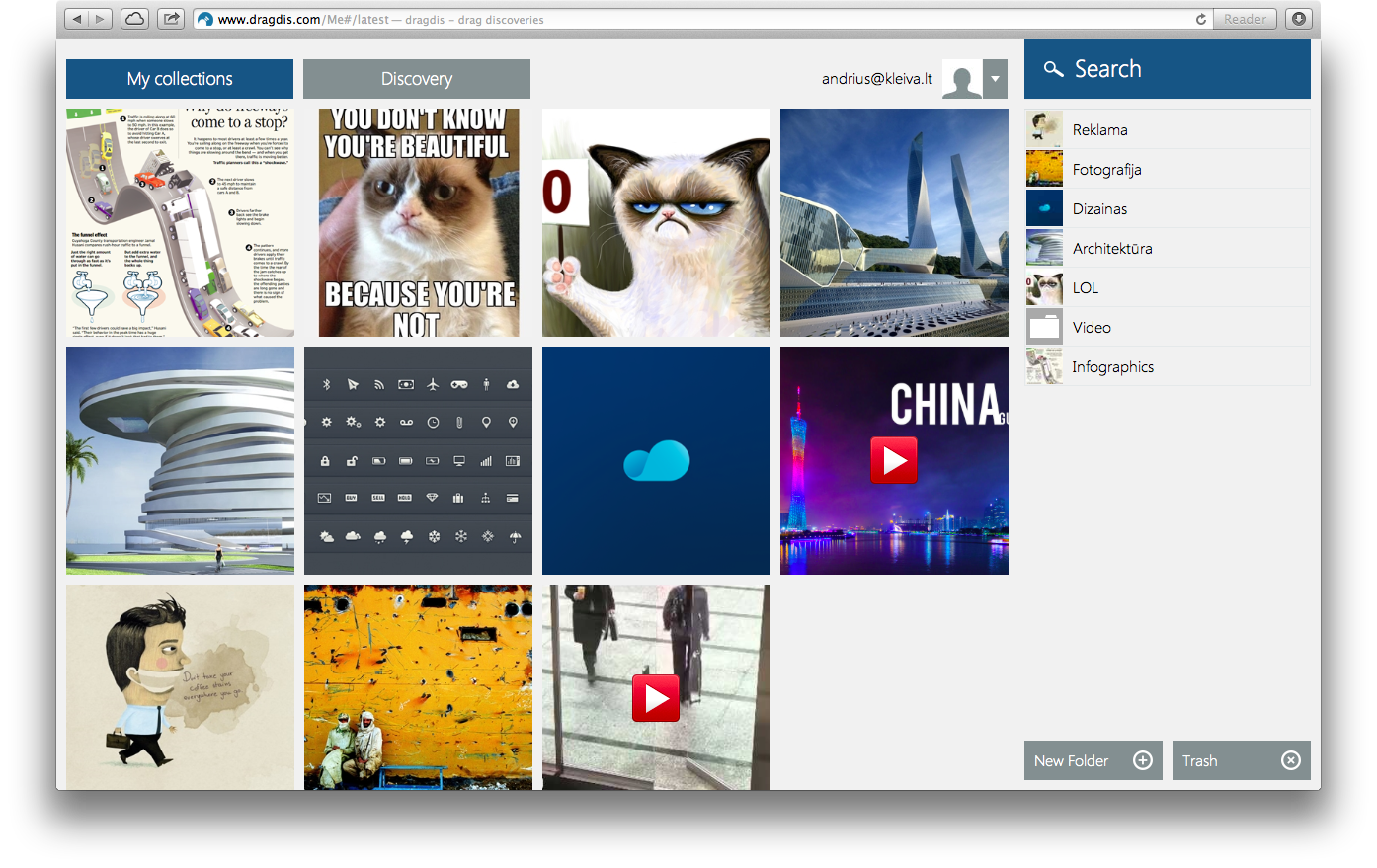Open the traffic infographic thumbnail
The height and width of the screenshot is (868, 1377).
pos(180,222)
